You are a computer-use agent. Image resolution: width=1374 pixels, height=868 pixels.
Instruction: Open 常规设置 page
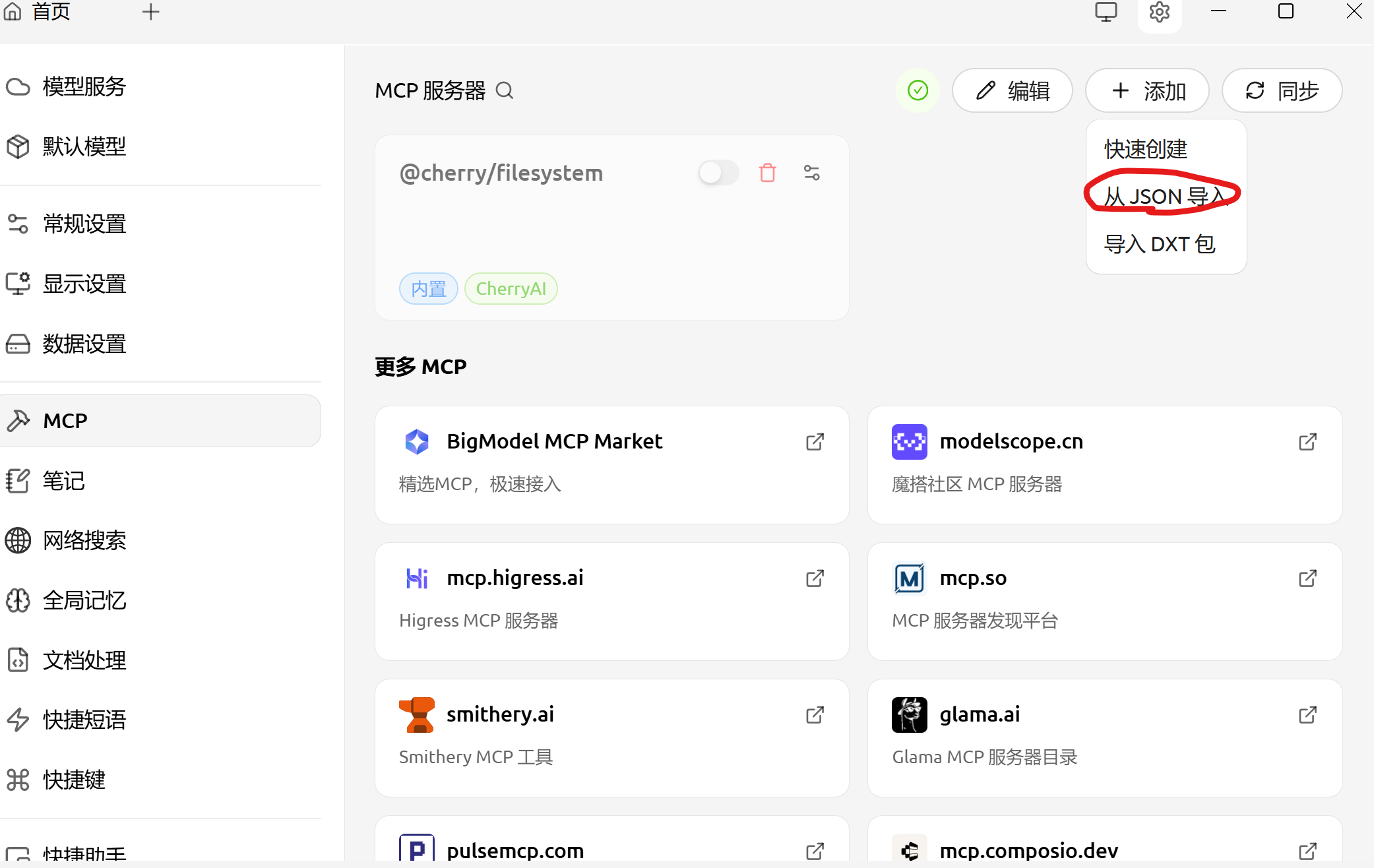pos(160,224)
